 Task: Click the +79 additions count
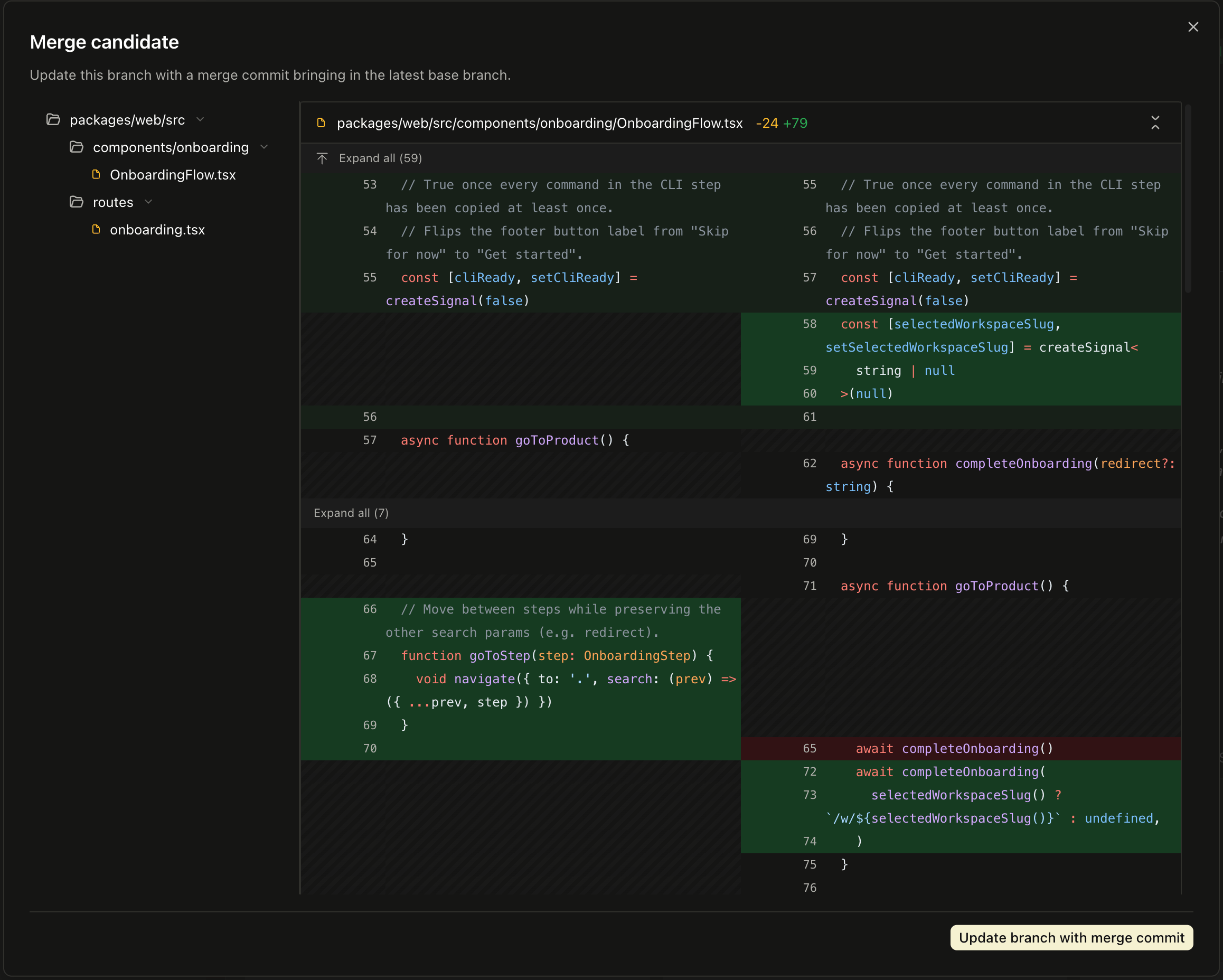click(795, 123)
